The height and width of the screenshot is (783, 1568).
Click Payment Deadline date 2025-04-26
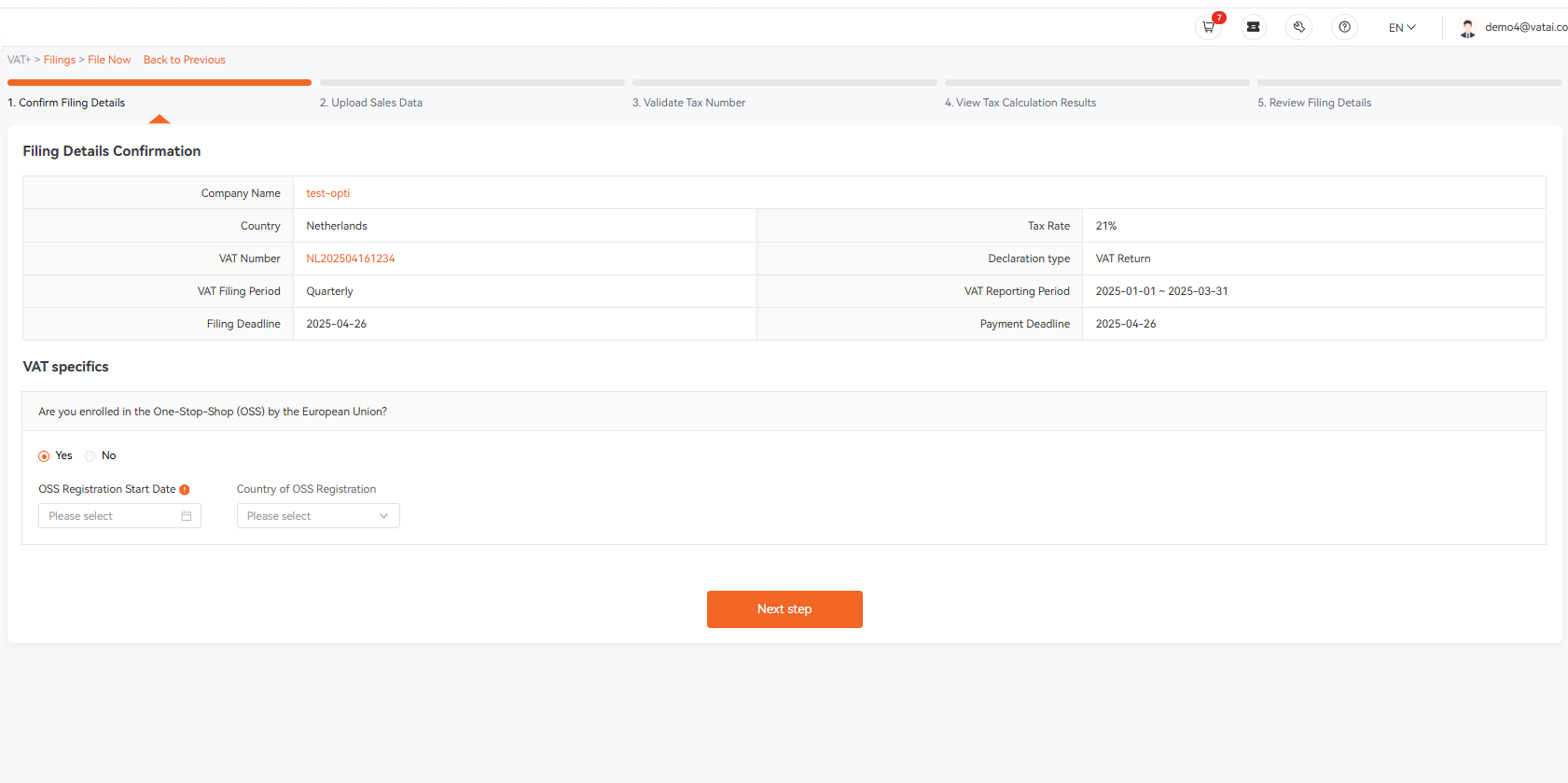pos(1126,324)
